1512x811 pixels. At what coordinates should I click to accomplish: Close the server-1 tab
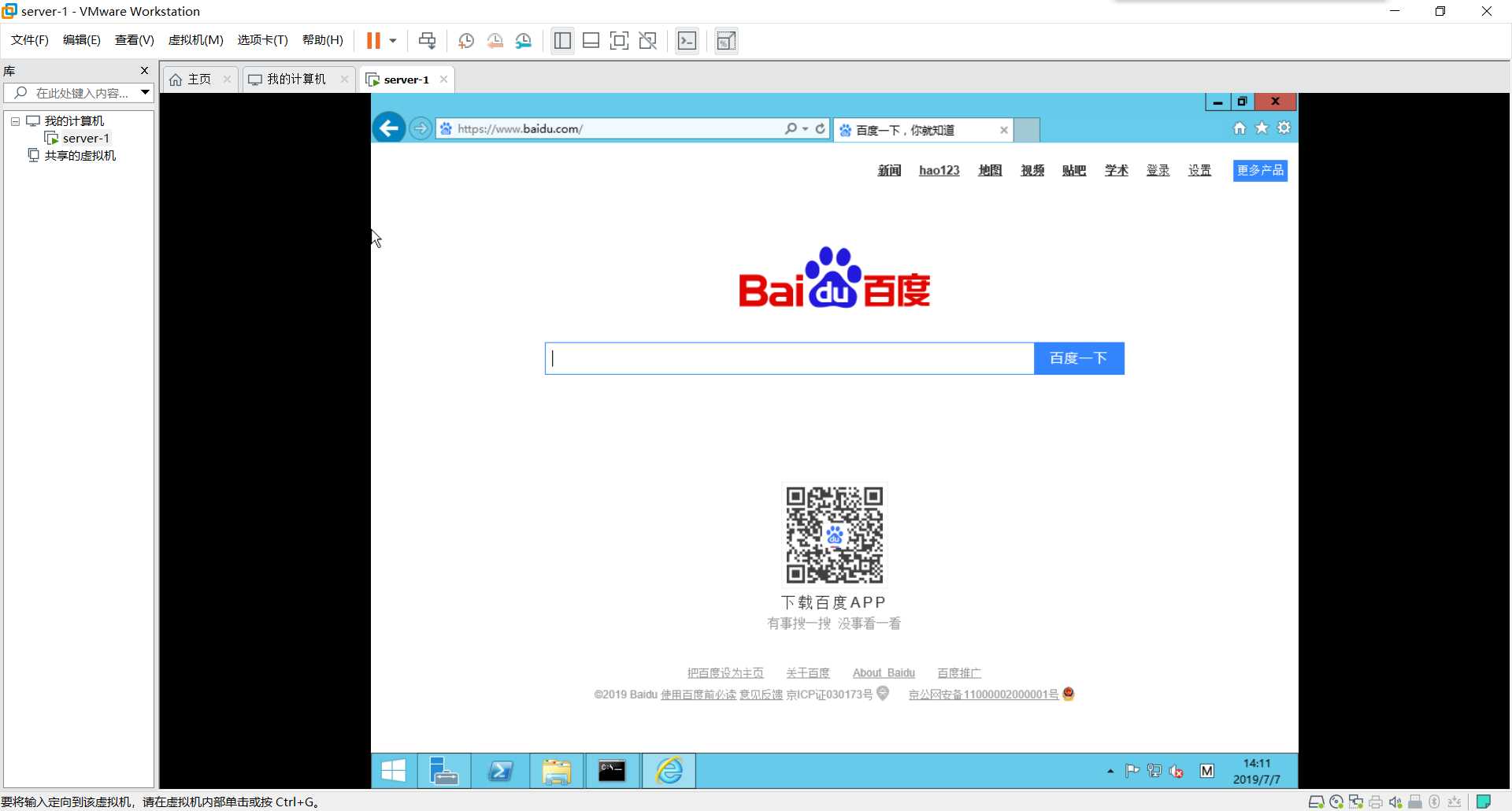pos(444,80)
